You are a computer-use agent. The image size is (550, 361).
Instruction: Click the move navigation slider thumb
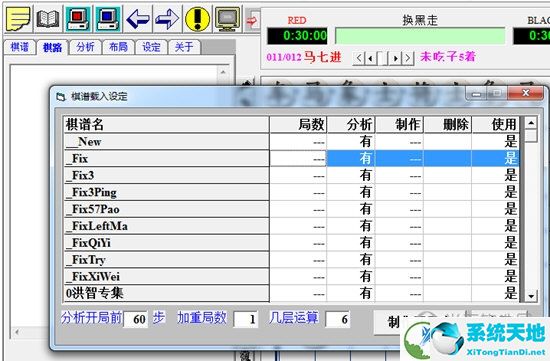point(382,58)
